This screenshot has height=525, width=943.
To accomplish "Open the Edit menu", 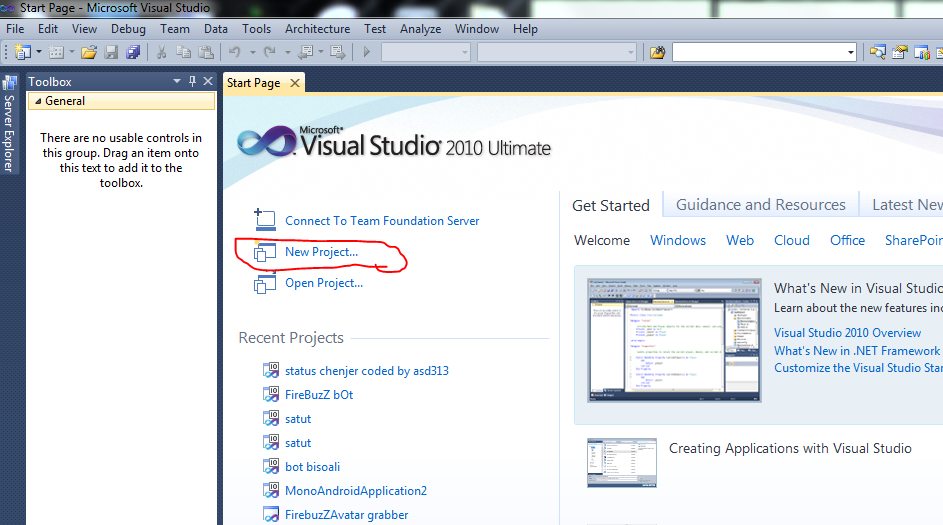I will 48,29.
